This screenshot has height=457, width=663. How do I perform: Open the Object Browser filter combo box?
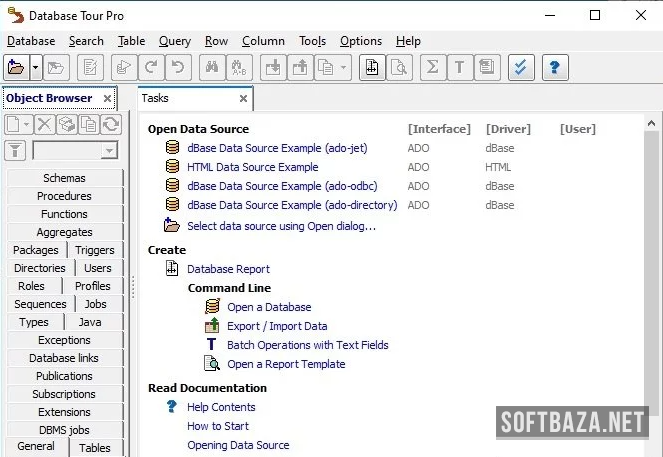tap(75, 150)
